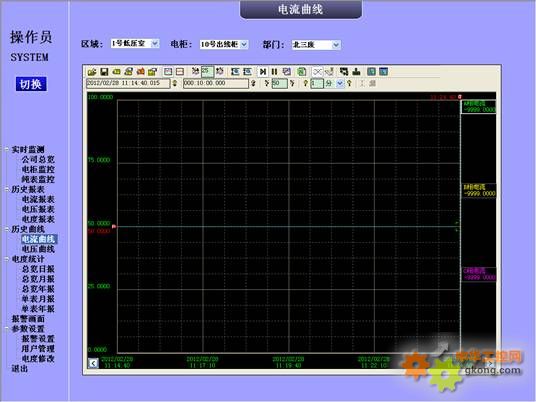Open the 部门 dropdown showing 北三废

click(x=316, y=45)
